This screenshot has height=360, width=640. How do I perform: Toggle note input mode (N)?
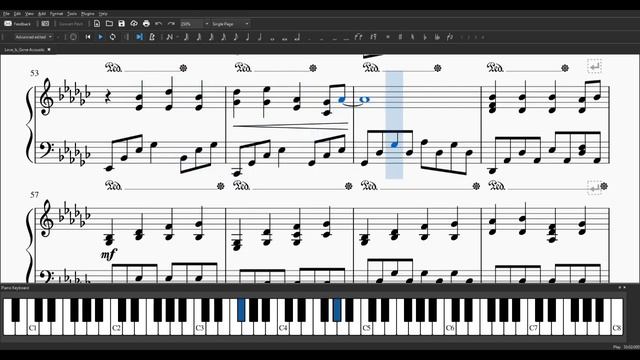170,37
